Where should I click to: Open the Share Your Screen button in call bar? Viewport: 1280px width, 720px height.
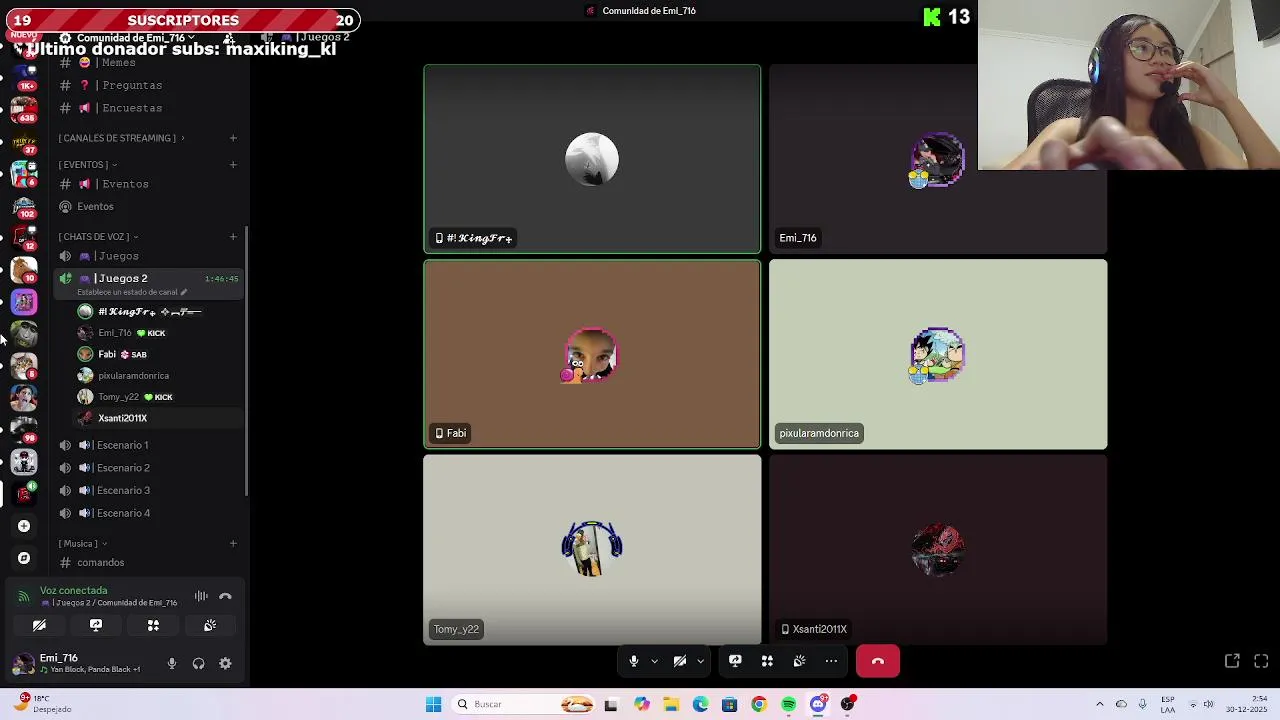pos(735,661)
